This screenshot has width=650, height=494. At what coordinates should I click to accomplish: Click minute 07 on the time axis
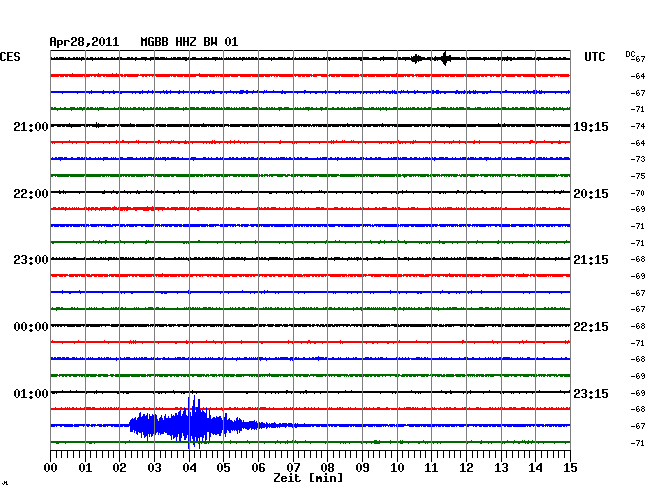click(293, 468)
